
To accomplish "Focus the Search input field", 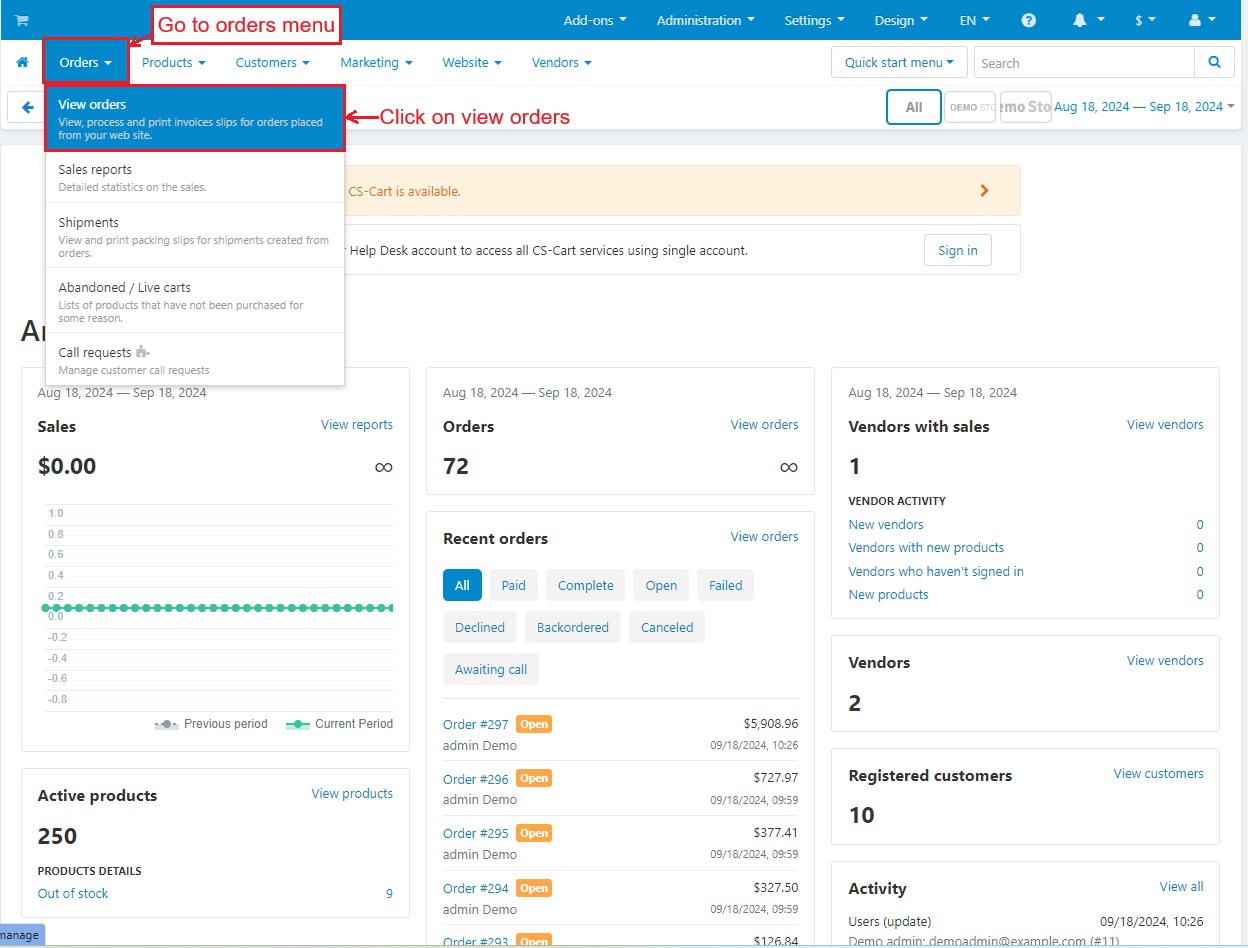I will coord(1084,62).
